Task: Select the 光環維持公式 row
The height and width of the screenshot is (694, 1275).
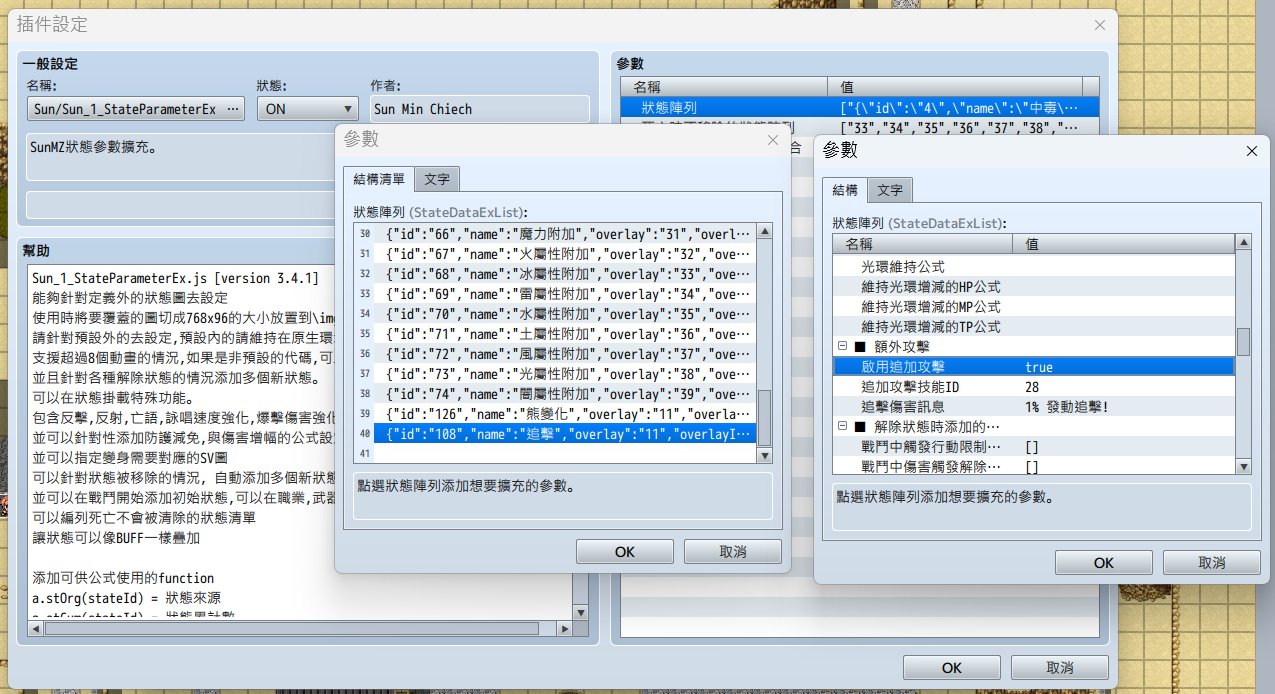Action: tap(1034, 267)
